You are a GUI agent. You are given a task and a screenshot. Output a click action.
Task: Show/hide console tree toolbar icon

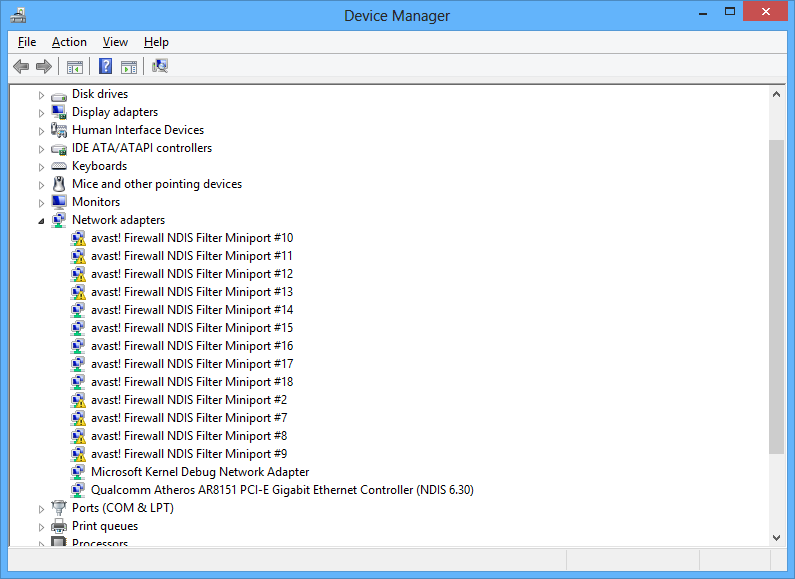pos(75,66)
